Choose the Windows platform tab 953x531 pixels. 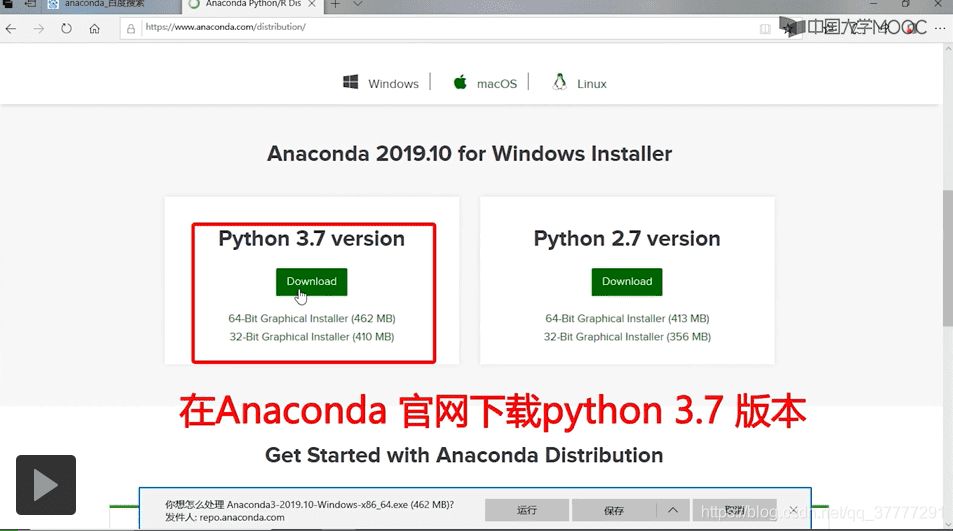[x=381, y=83]
